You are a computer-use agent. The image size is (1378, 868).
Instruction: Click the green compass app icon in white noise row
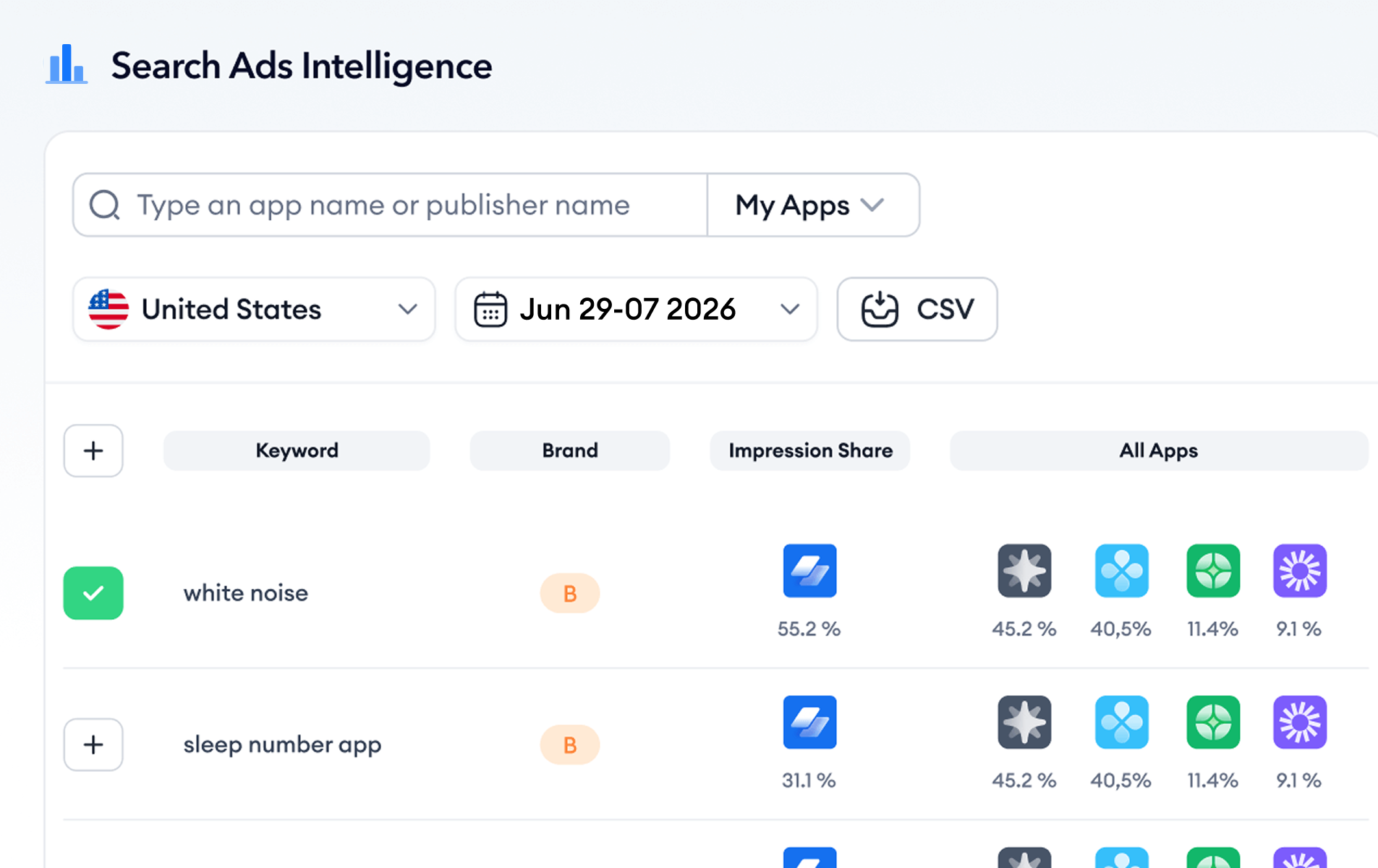[1213, 571]
